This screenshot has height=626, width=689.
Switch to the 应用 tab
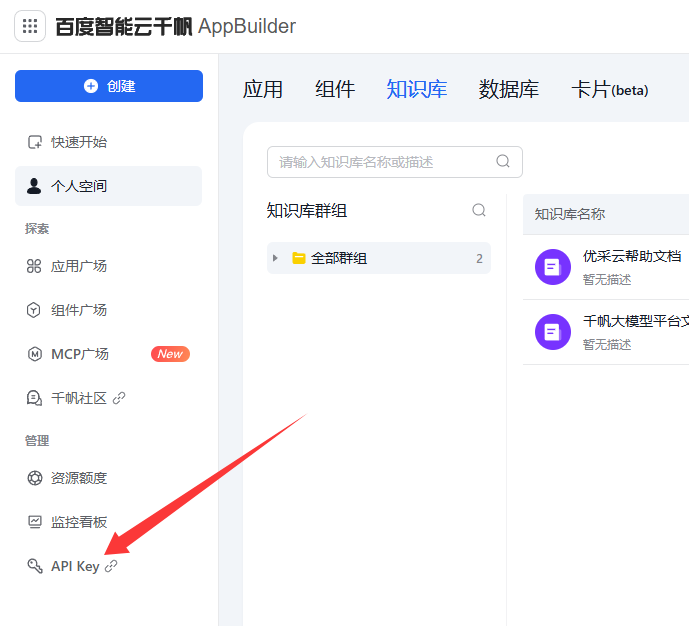coord(263,89)
